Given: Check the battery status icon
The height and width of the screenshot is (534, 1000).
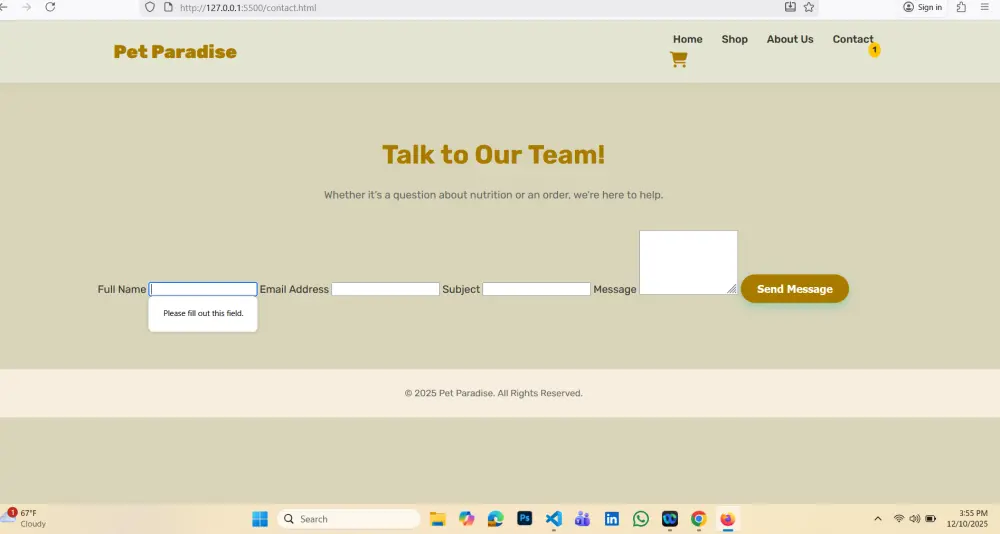Looking at the screenshot, I should point(930,519).
